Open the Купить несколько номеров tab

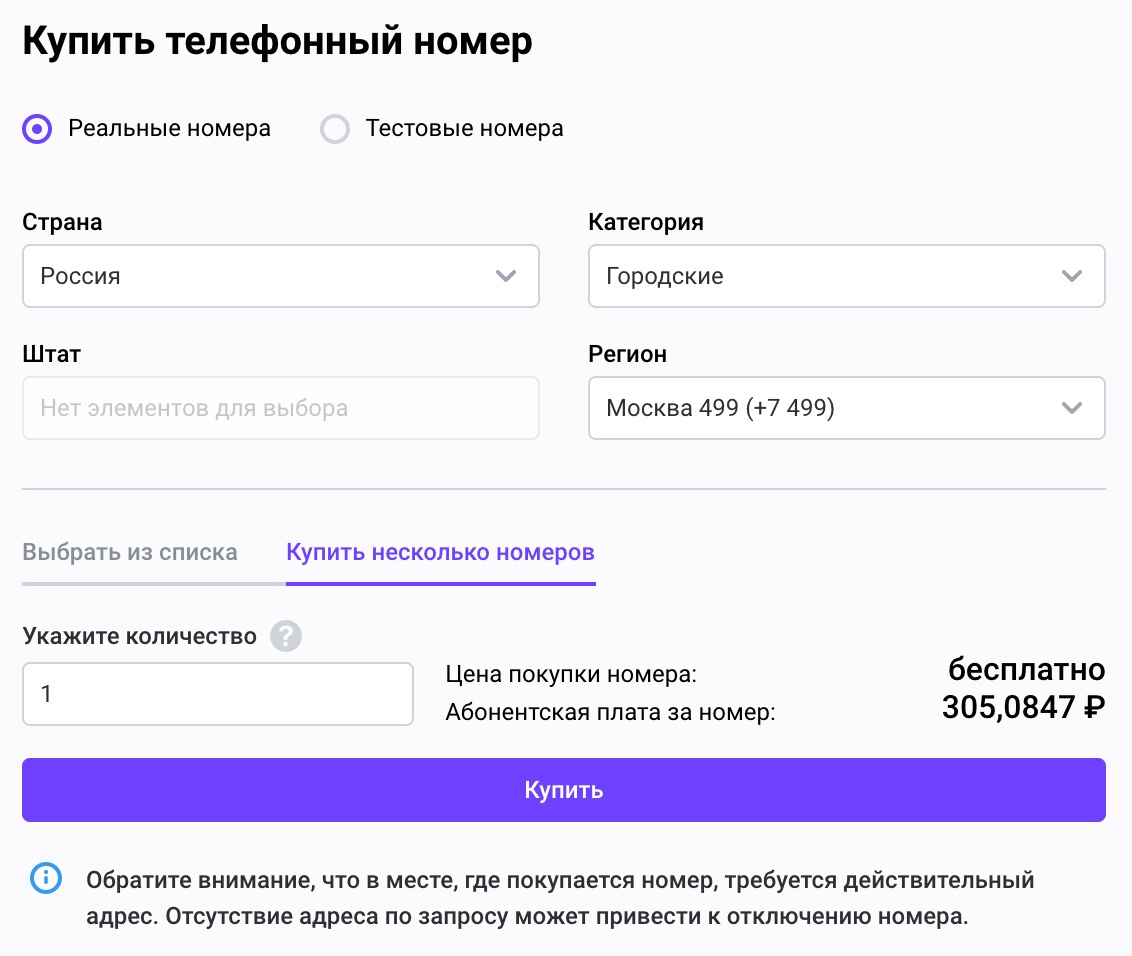440,552
